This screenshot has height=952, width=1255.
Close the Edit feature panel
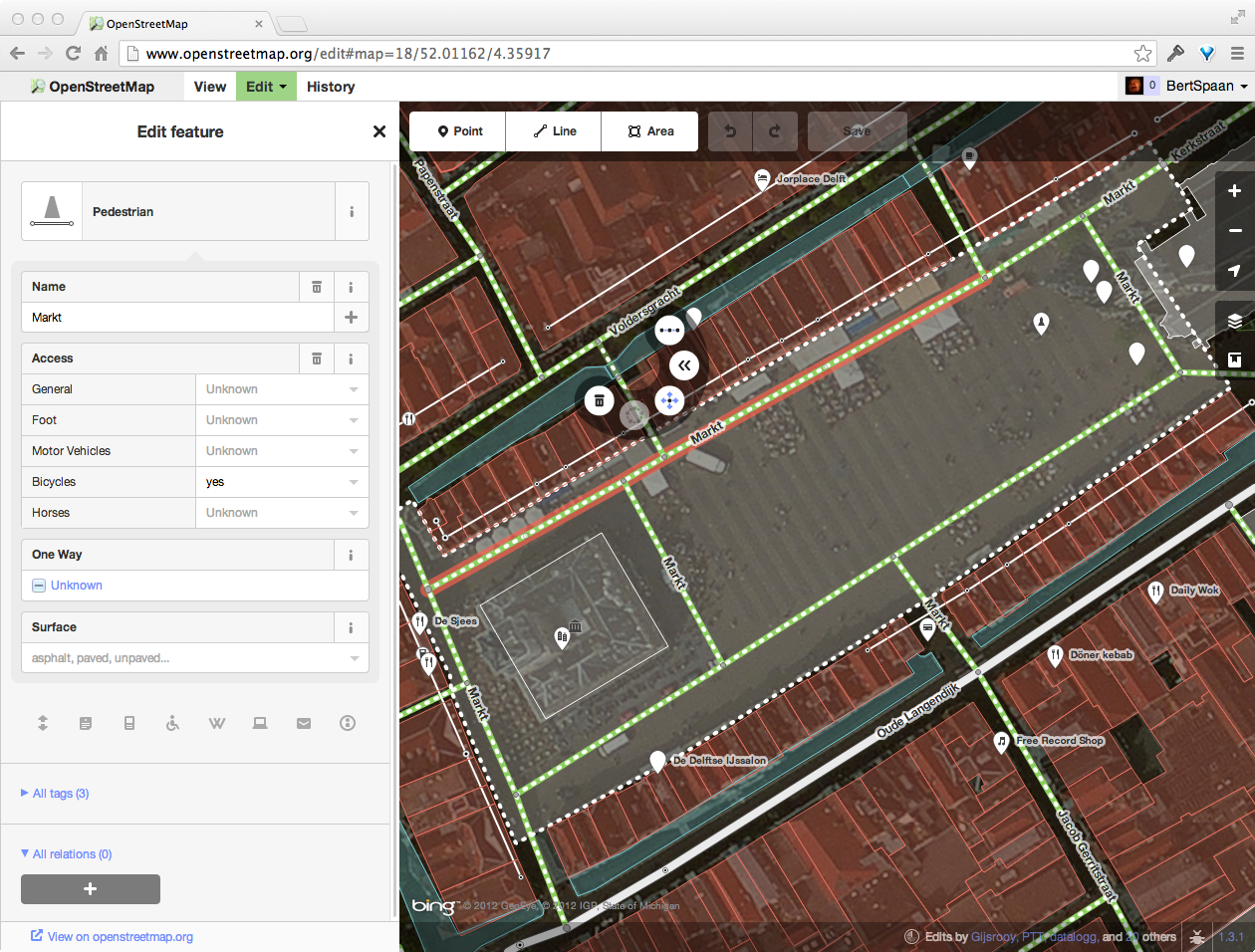tap(378, 131)
